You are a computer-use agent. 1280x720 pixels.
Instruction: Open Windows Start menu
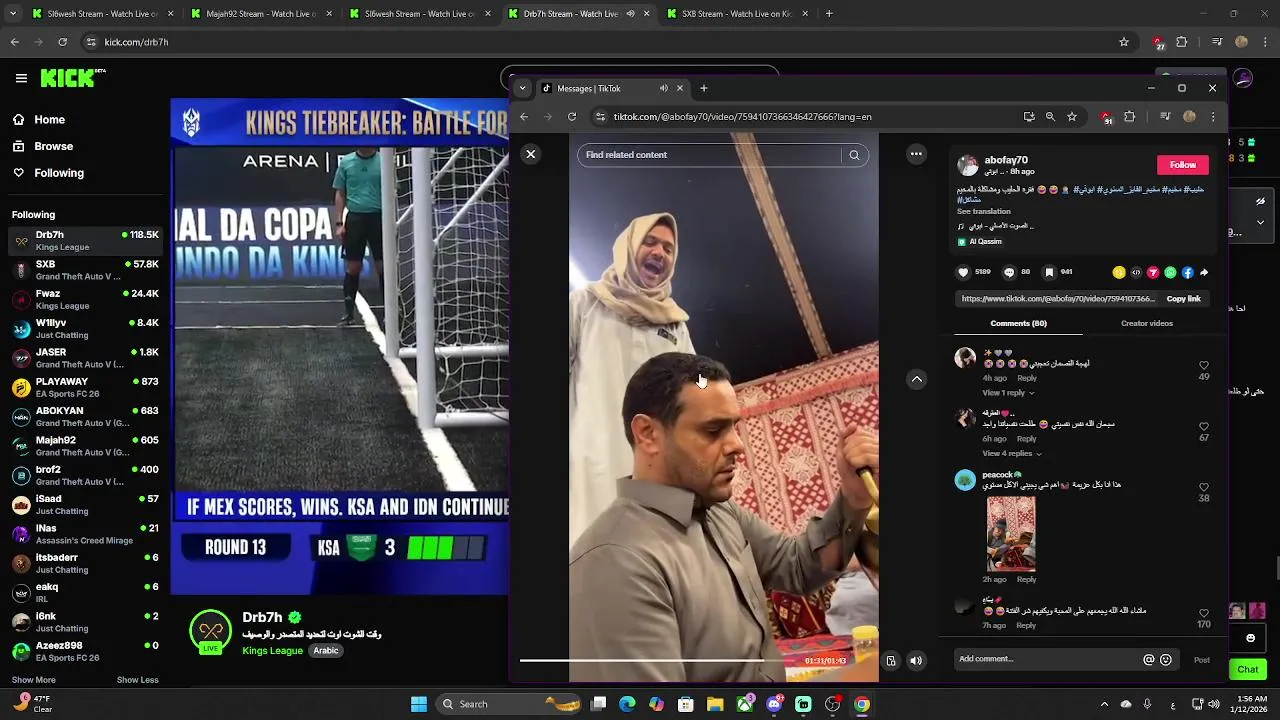tap(419, 704)
